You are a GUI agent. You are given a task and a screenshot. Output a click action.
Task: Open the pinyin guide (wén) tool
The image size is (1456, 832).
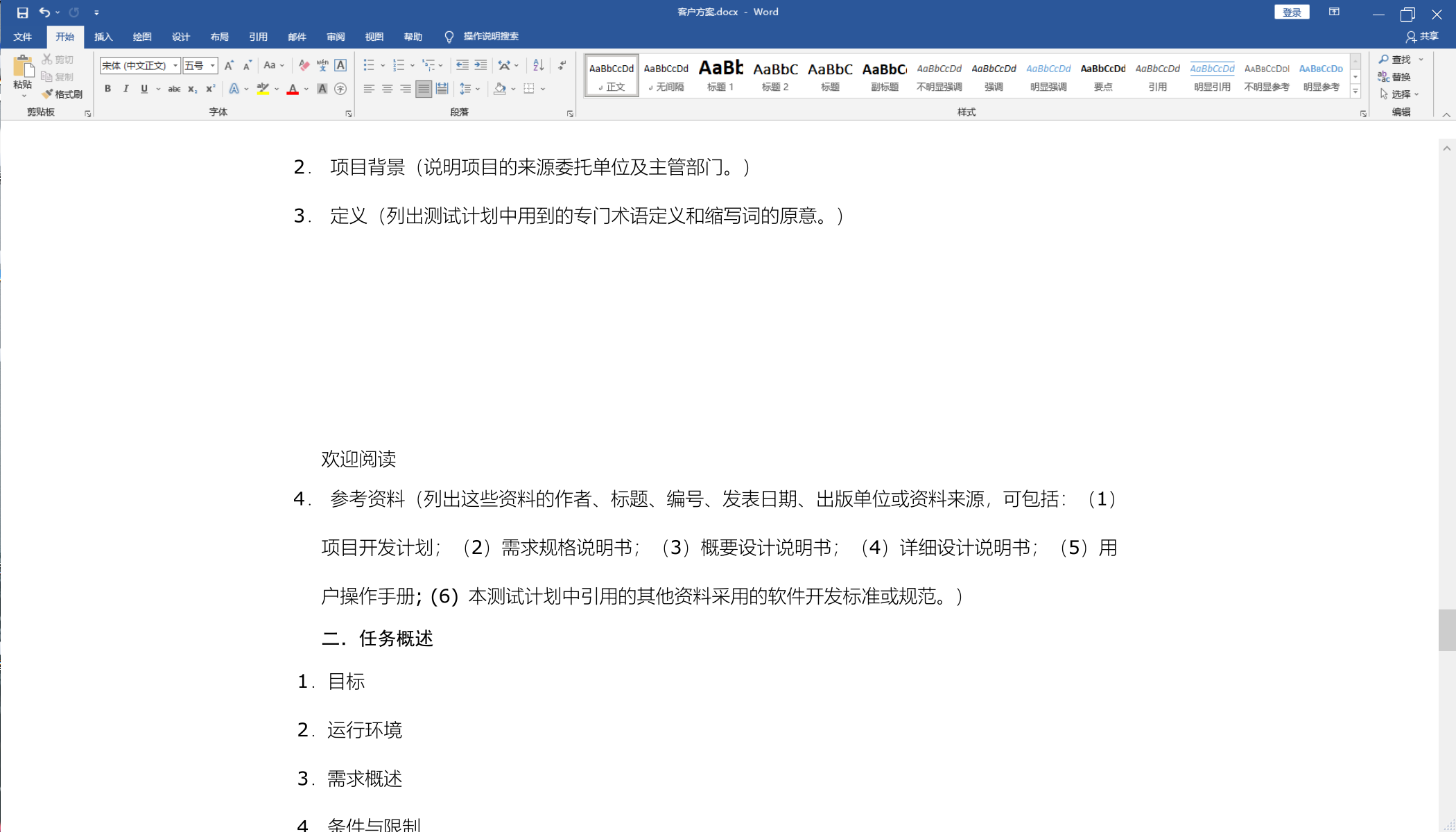322,65
